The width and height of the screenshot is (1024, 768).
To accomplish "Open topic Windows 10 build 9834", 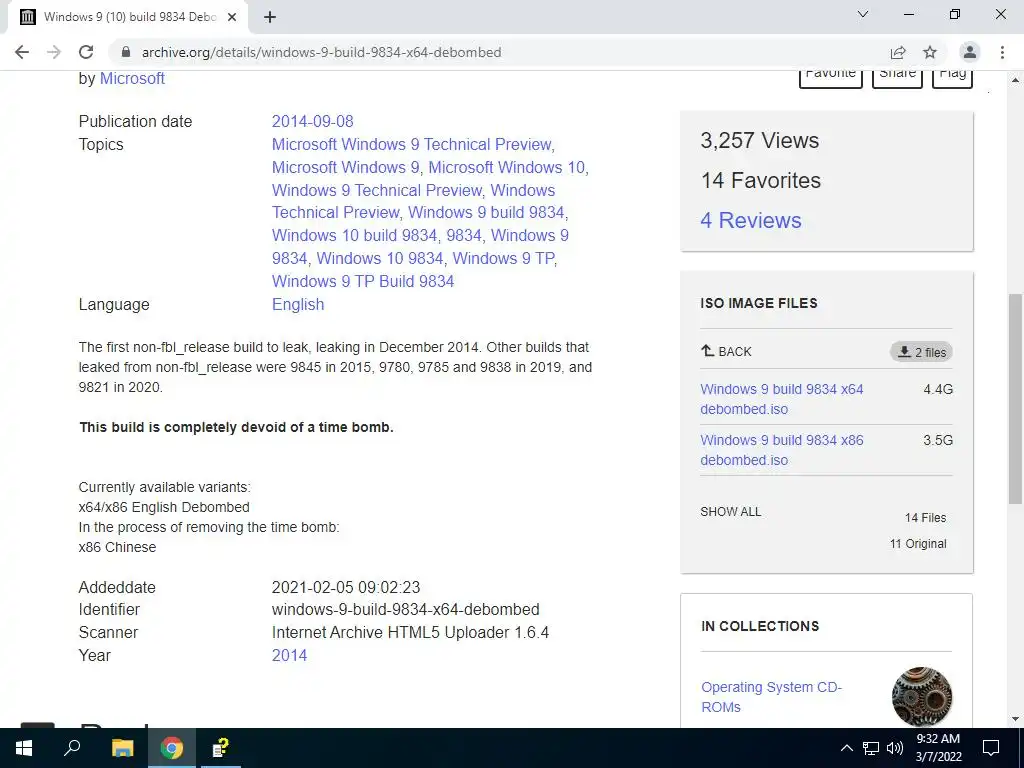I will coord(355,235).
